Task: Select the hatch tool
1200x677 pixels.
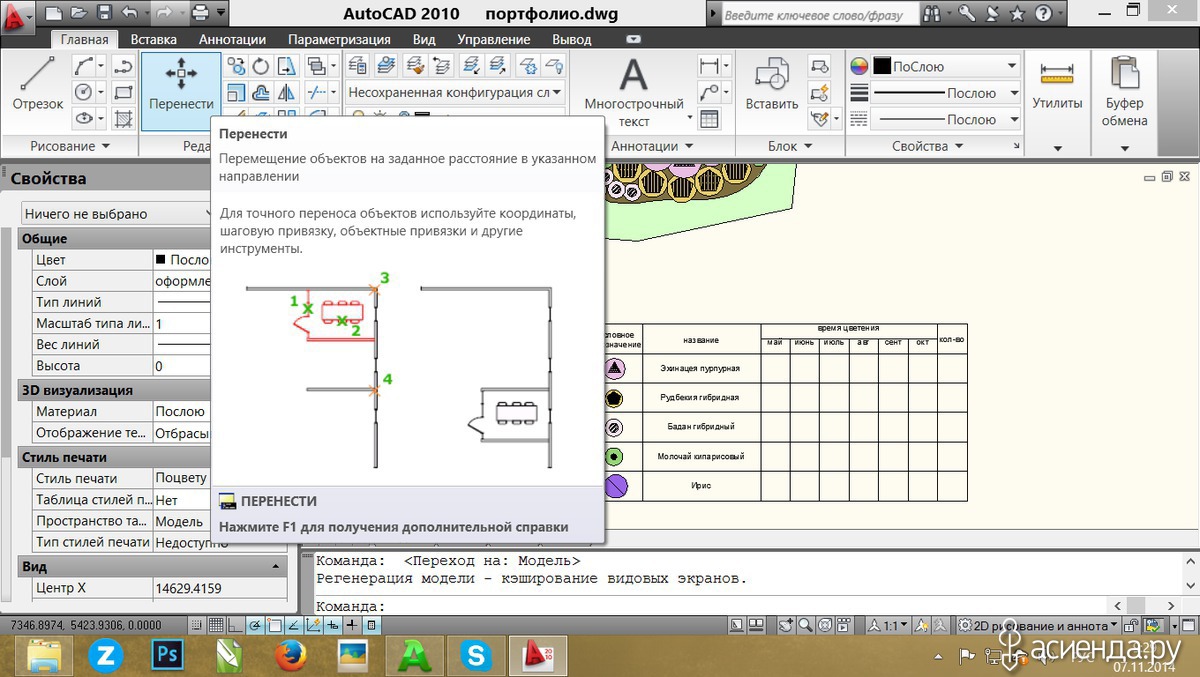Action: tap(124, 119)
